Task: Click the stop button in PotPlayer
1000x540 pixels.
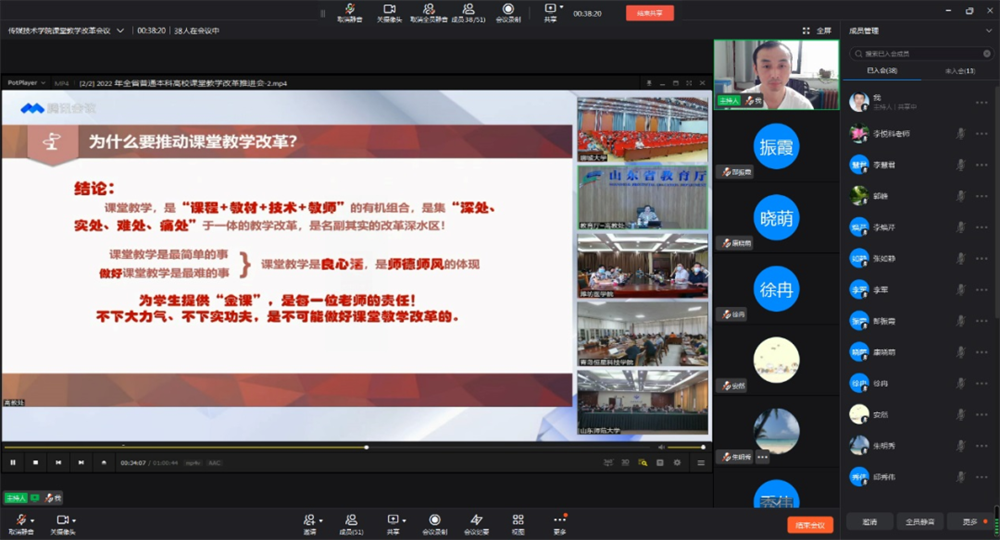Action: pyautogui.click(x=35, y=462)
